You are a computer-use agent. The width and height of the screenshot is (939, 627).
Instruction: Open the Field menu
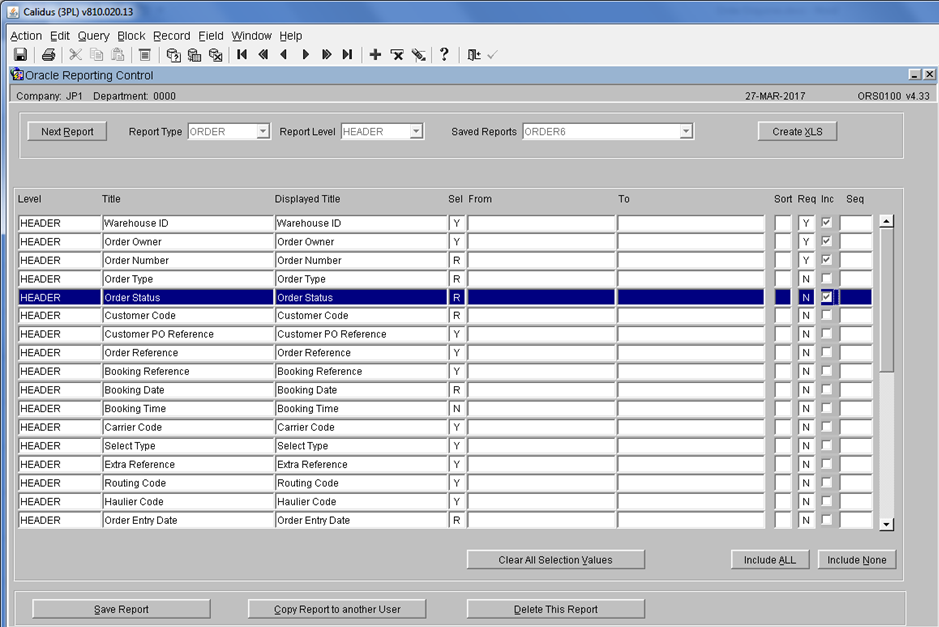click(211, 36)
